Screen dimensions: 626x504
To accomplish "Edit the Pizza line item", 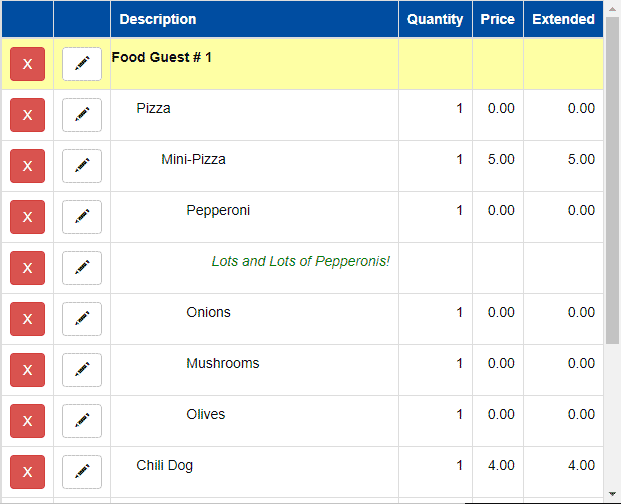I will click(x=82, y=115).
